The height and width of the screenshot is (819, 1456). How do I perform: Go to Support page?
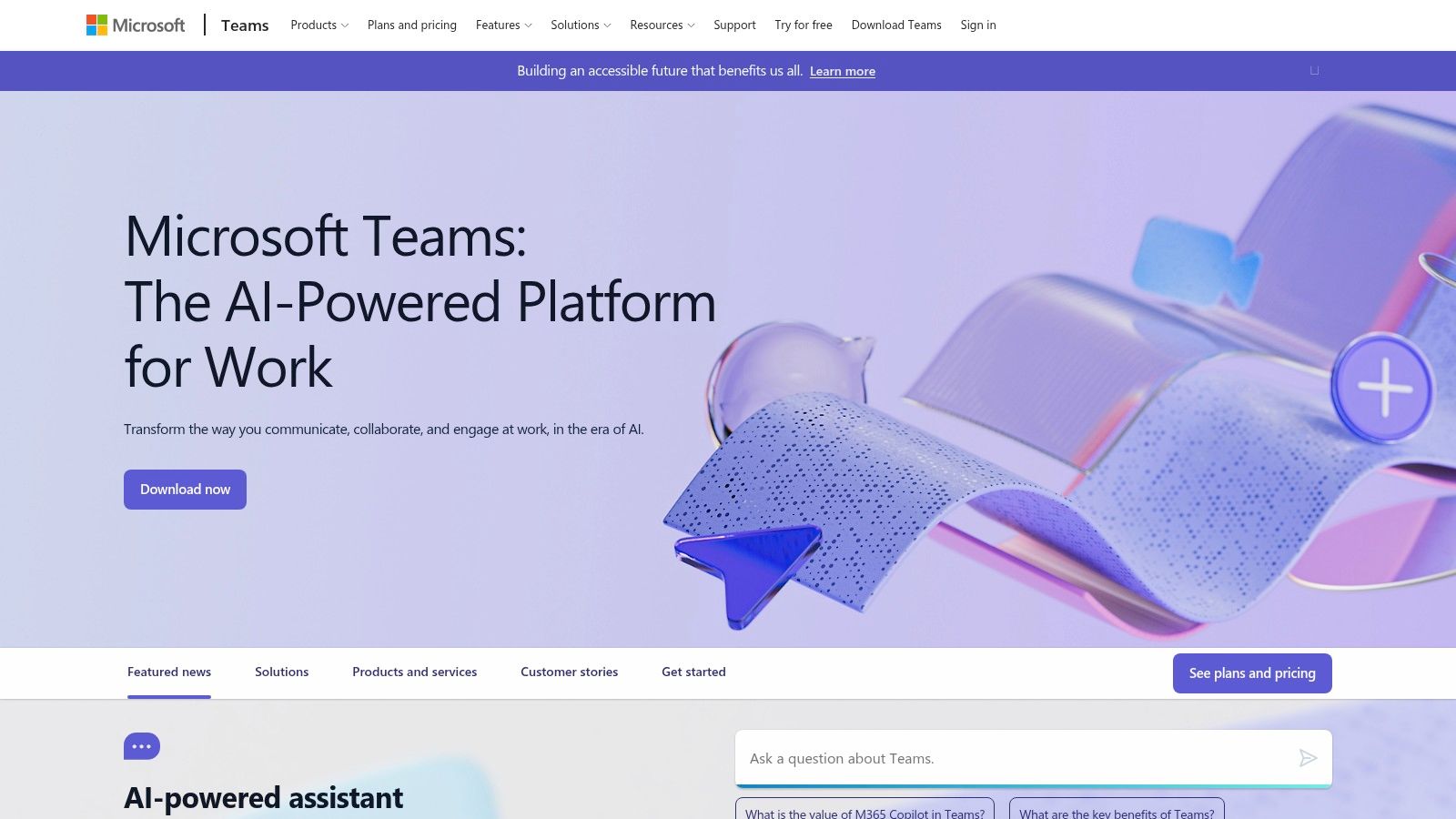click(734, 25)
